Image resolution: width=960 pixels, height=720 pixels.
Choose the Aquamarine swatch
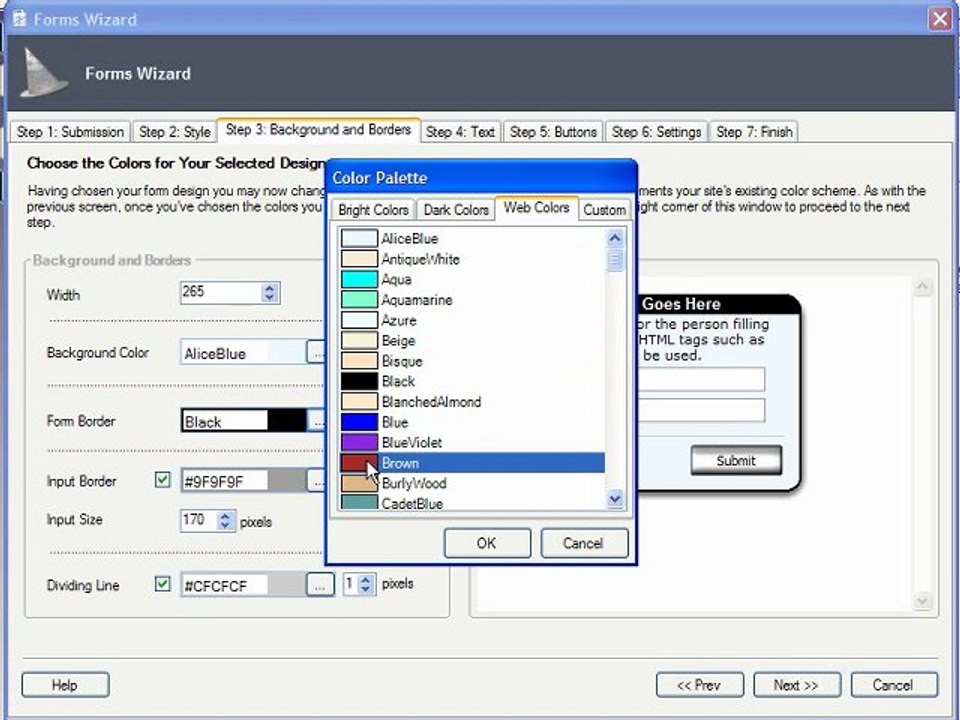(359, 299)
